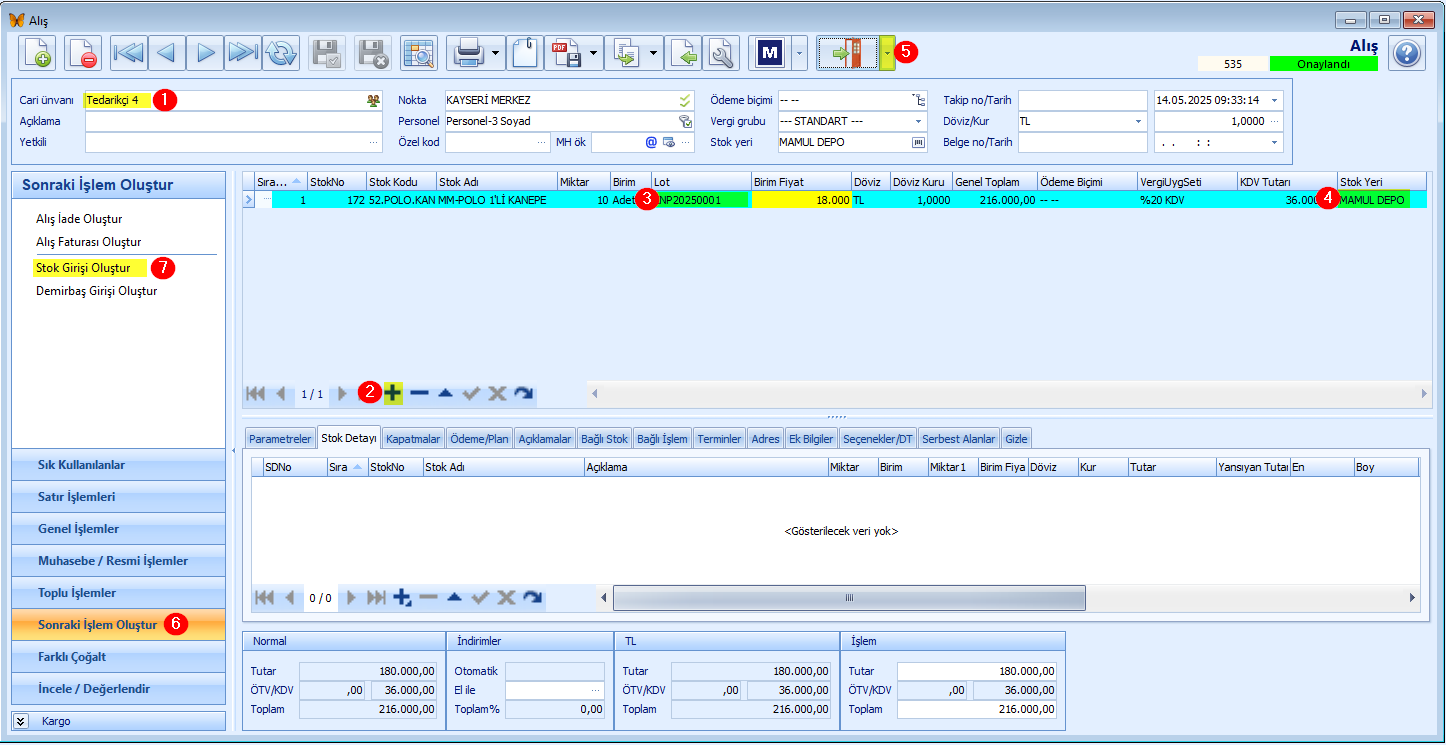The image size is (1446, 745).
Task: Switch to the Kapatmalar tab
Action: coord(413,438)
